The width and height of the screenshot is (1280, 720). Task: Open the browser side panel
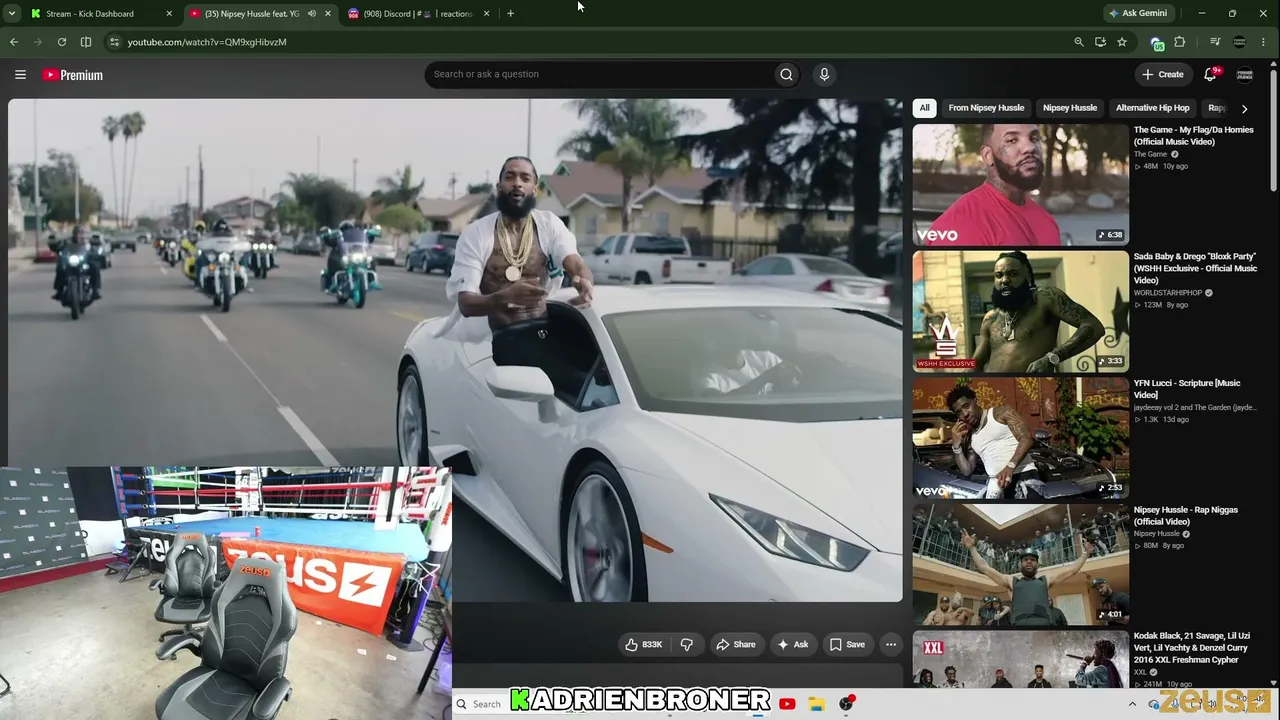point(86,42)
